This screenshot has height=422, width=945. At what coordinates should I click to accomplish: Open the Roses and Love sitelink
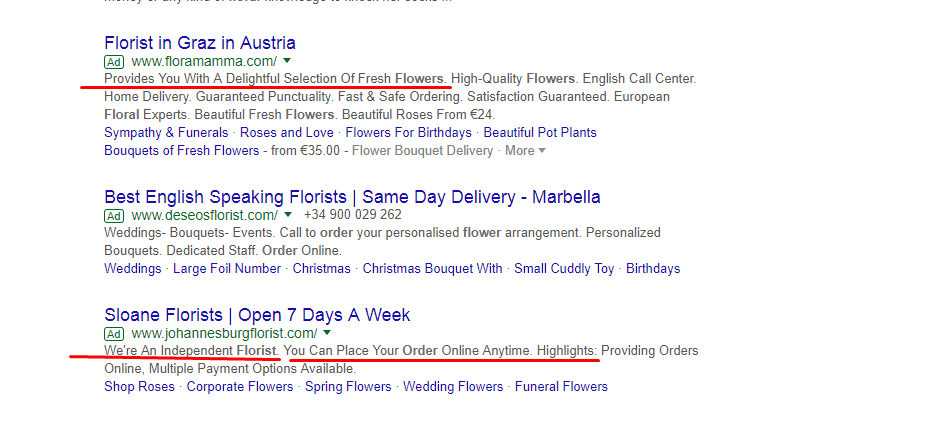pyautogui.click(x=287, y=133)
